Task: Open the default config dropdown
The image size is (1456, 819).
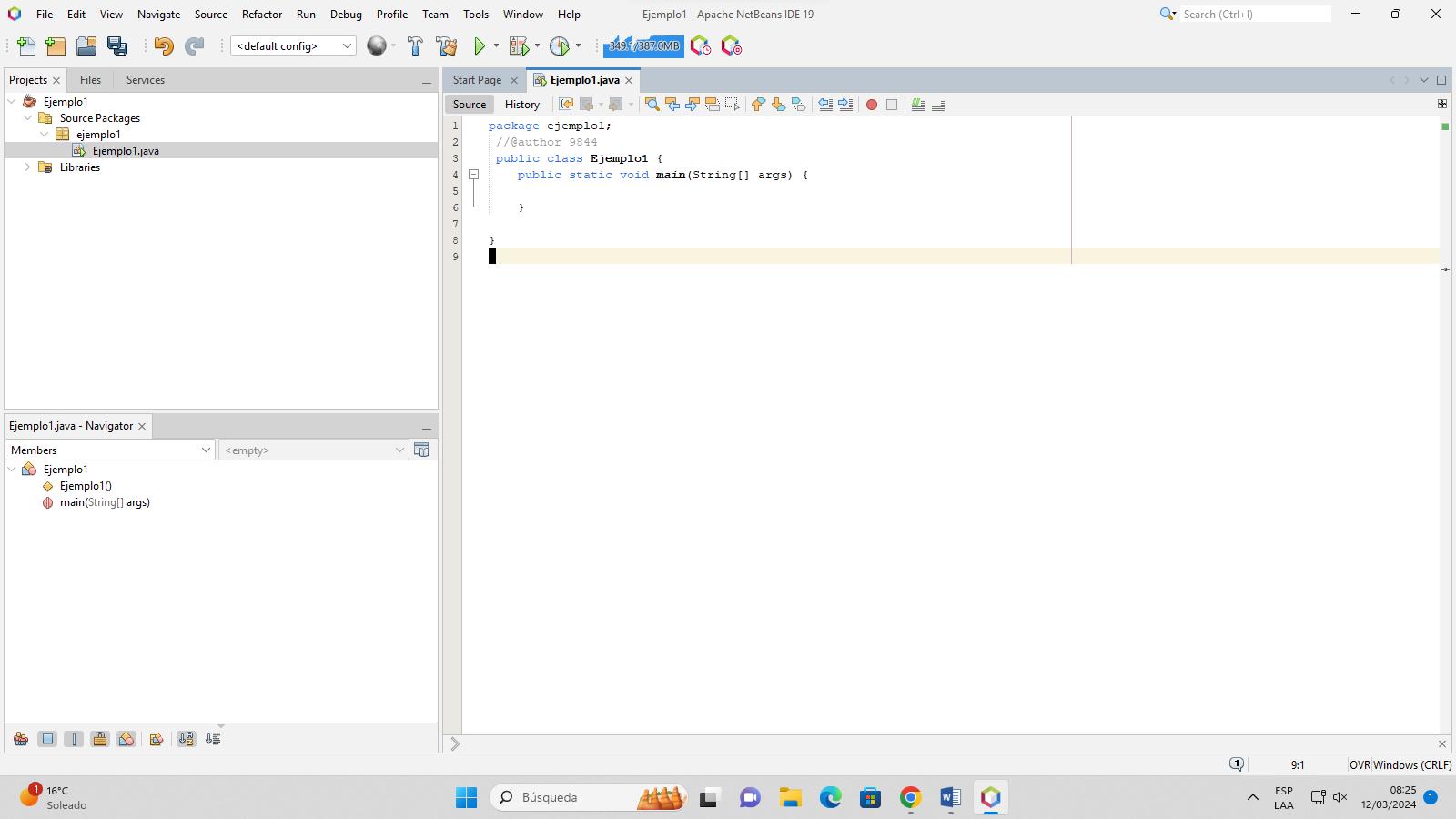Action: (x=293, y=46)
